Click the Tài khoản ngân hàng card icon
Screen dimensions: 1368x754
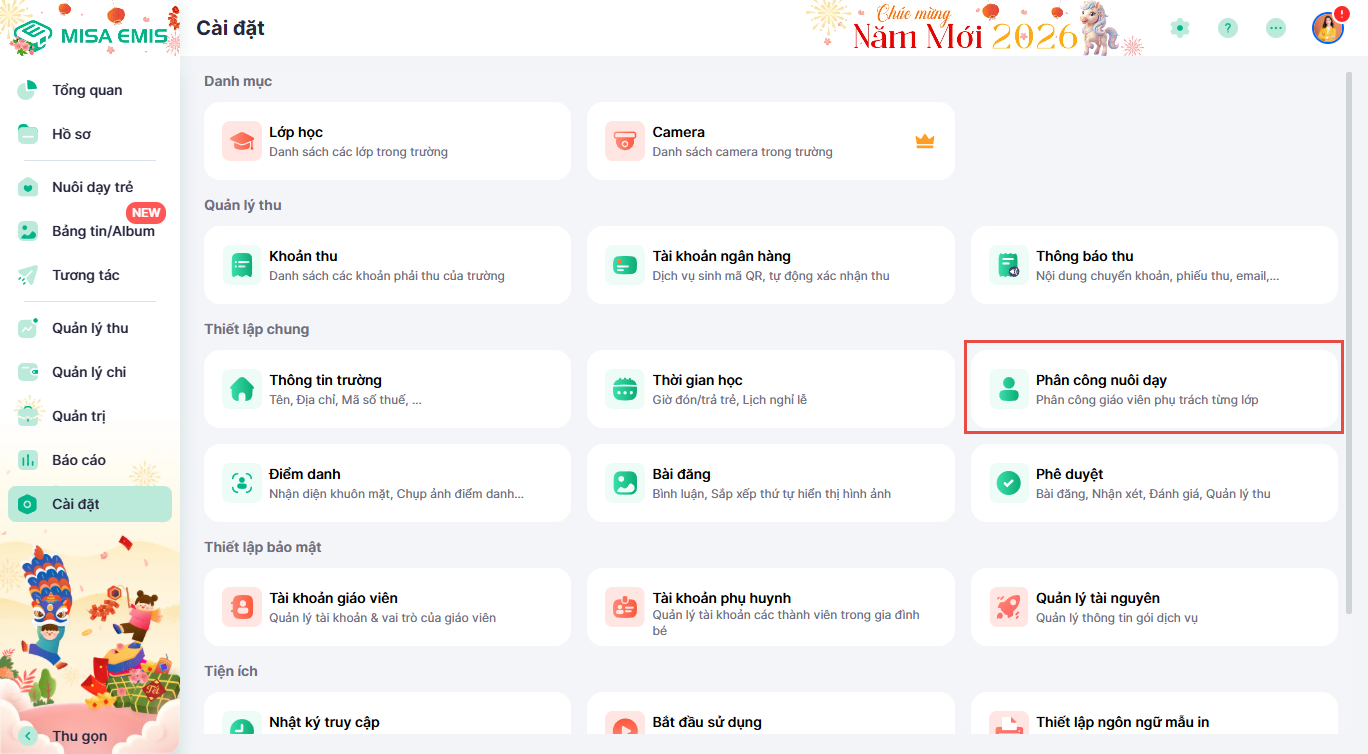[x=625, y=265]
